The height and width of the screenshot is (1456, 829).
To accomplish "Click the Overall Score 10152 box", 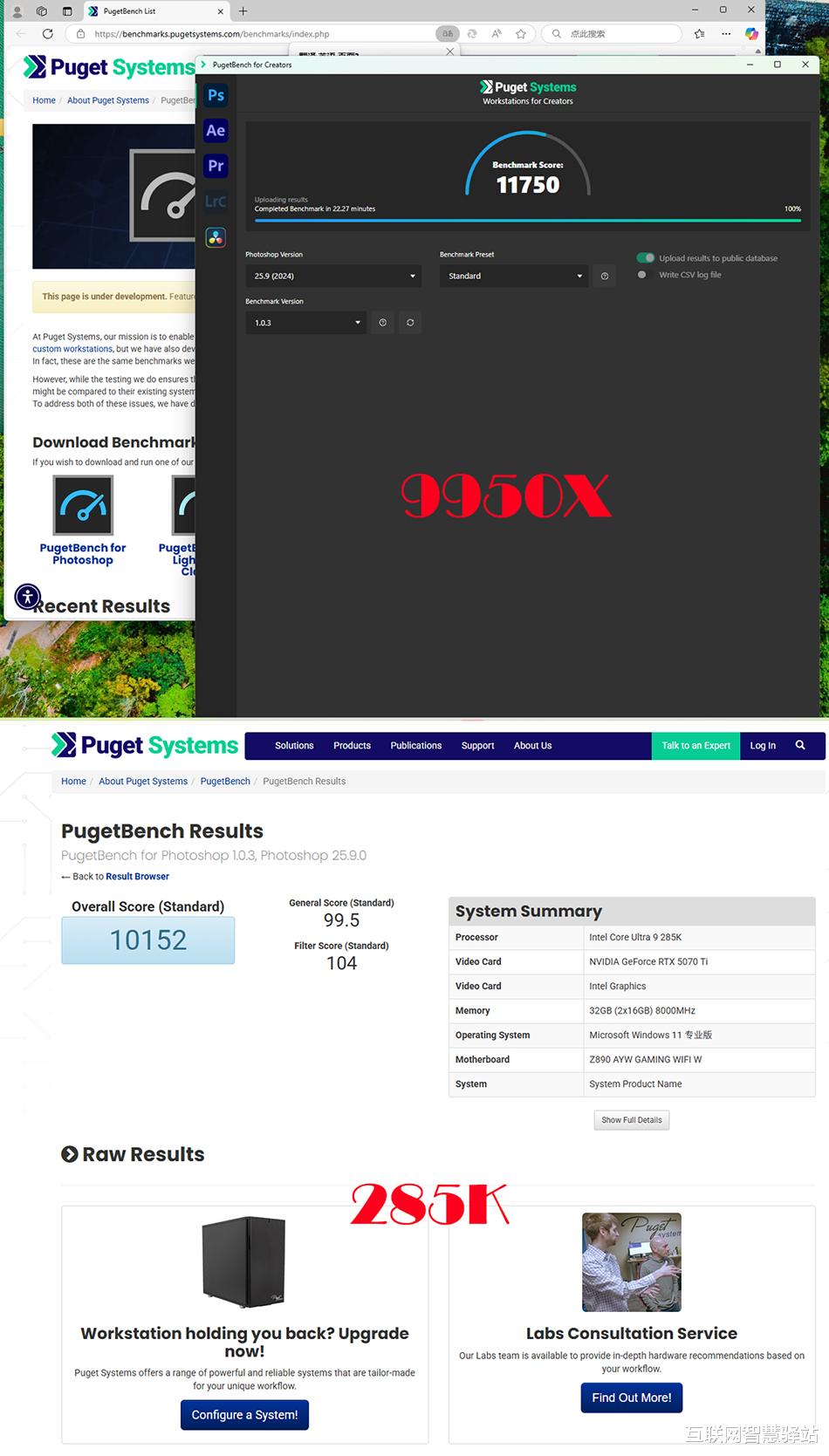I will tap(148, 940).
